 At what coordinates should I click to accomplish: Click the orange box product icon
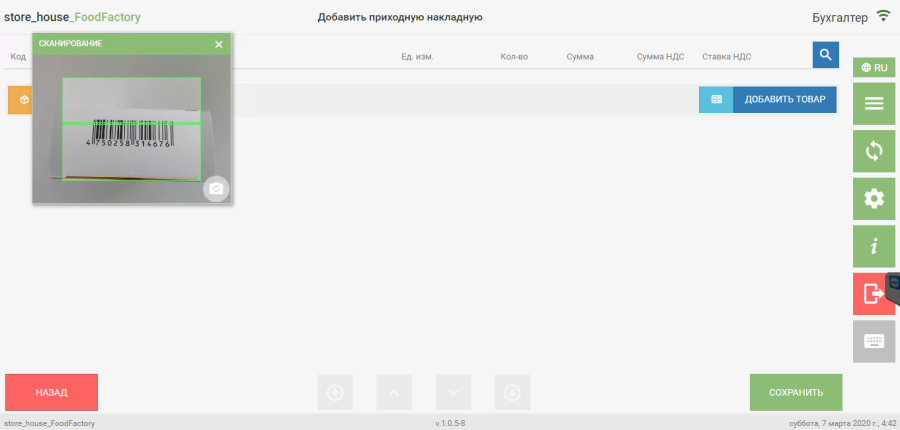click(x=20, y=100)
